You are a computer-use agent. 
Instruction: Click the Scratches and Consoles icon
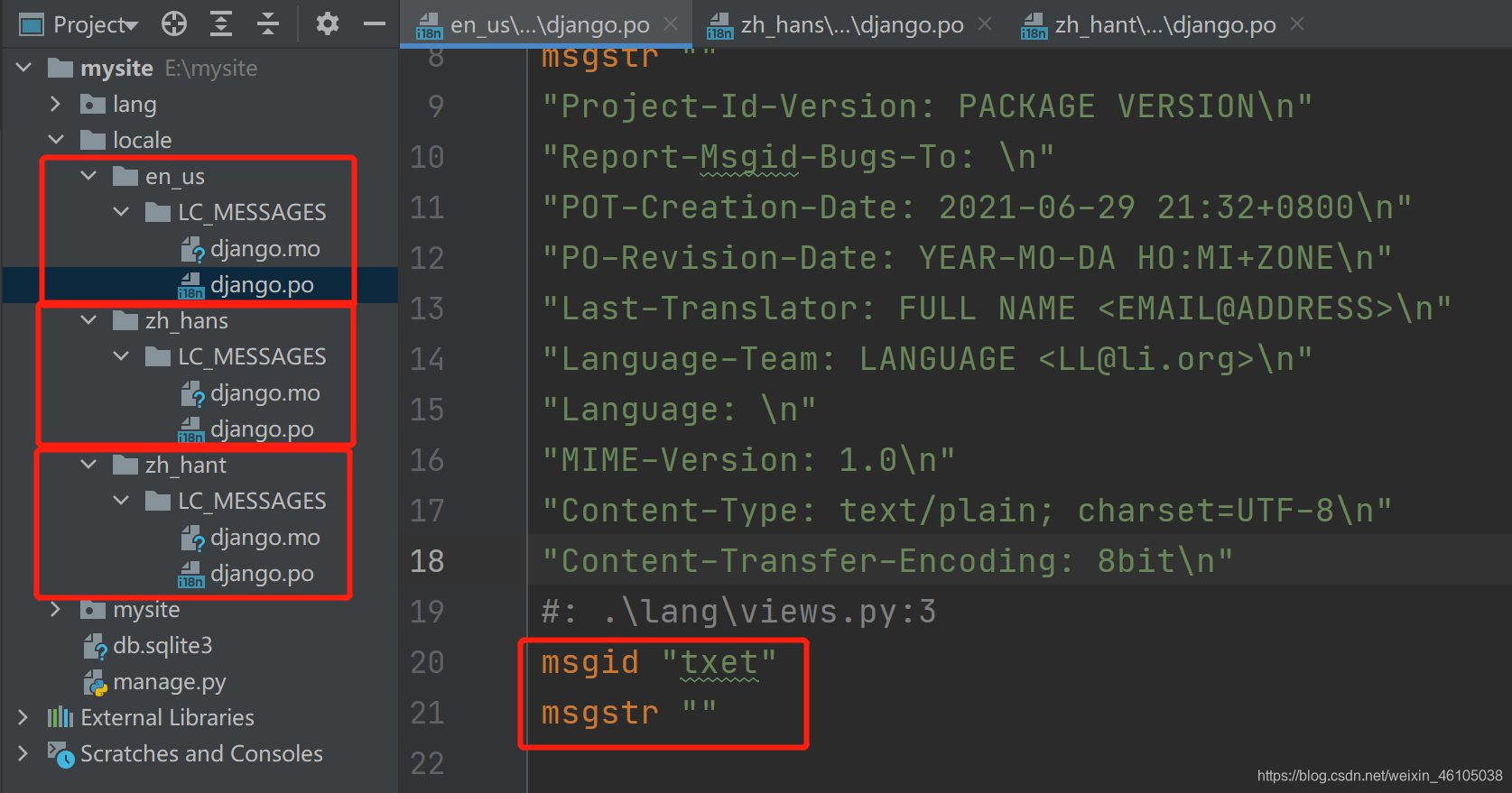point(60,754)
